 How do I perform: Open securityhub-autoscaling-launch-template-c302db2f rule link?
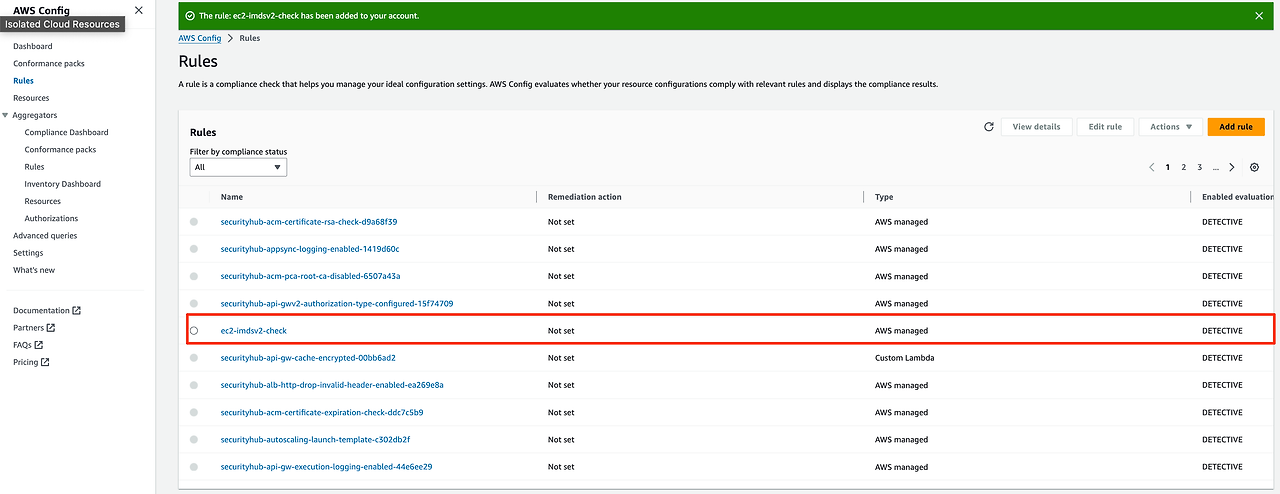(x=316, y=440)
